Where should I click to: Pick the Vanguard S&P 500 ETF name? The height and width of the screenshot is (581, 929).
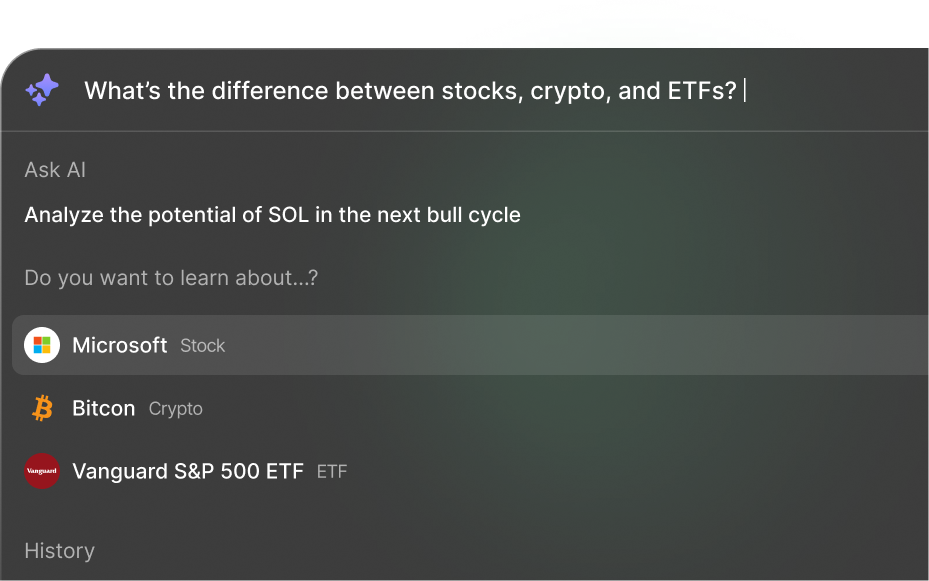coord(187,471)
